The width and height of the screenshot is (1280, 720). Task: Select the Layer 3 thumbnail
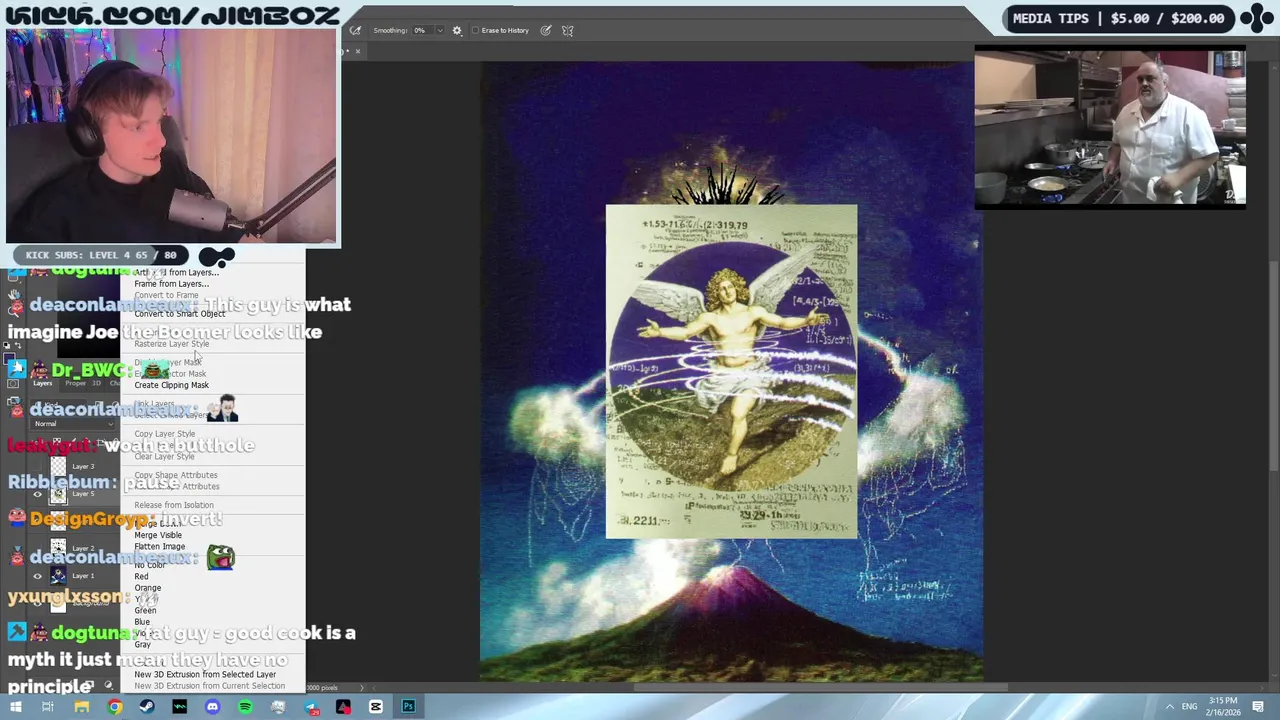click(x=58, y=467)
